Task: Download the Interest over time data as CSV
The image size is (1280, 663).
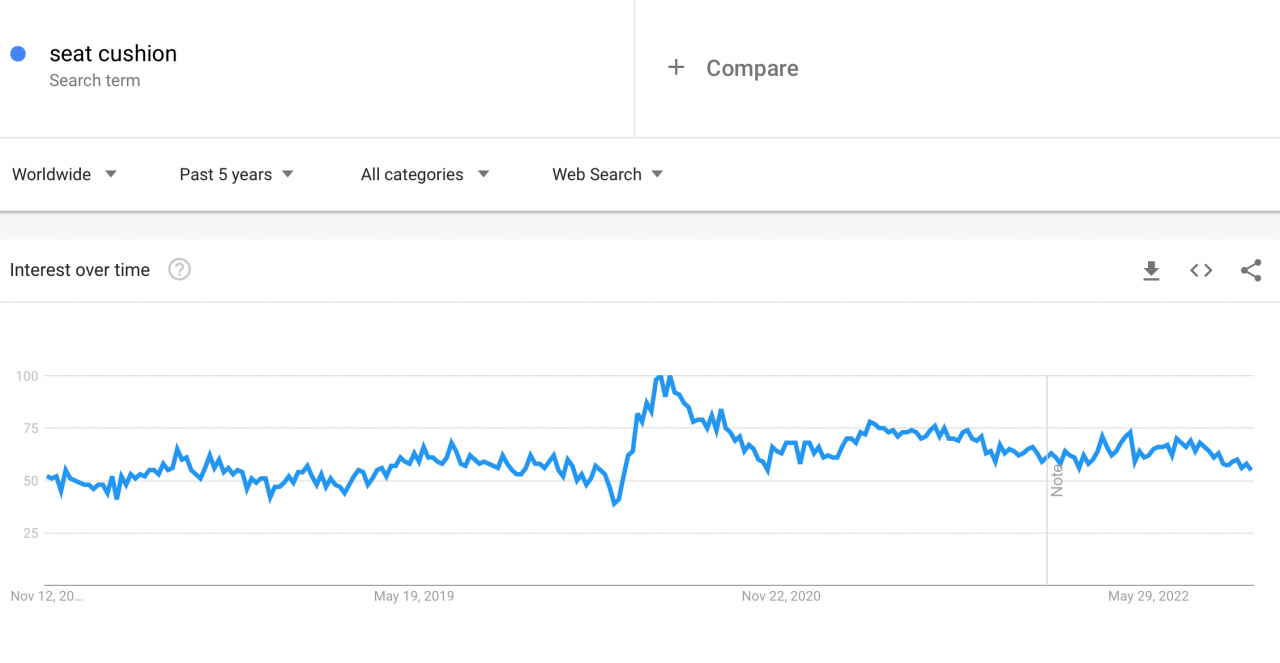Action: tap(1151, 270)
